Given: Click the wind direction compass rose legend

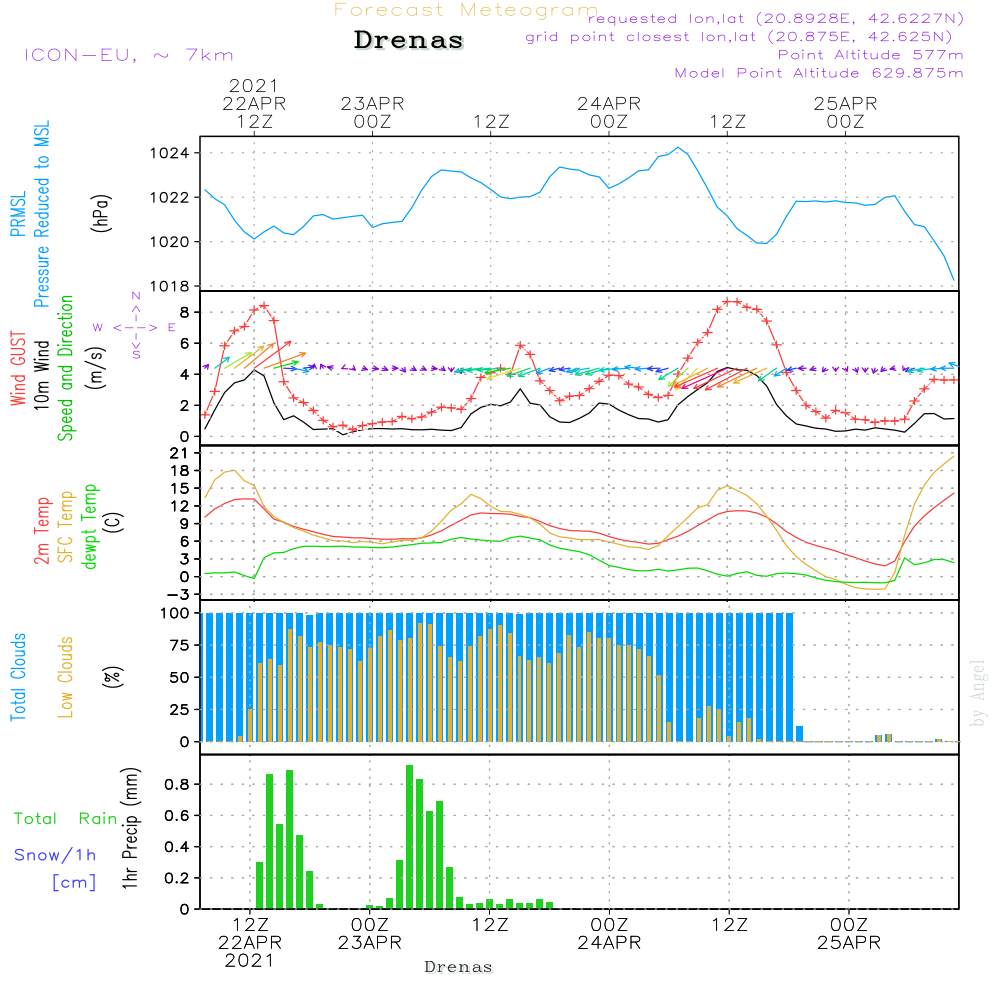Looking at the screenshot, I should point(135,327).
